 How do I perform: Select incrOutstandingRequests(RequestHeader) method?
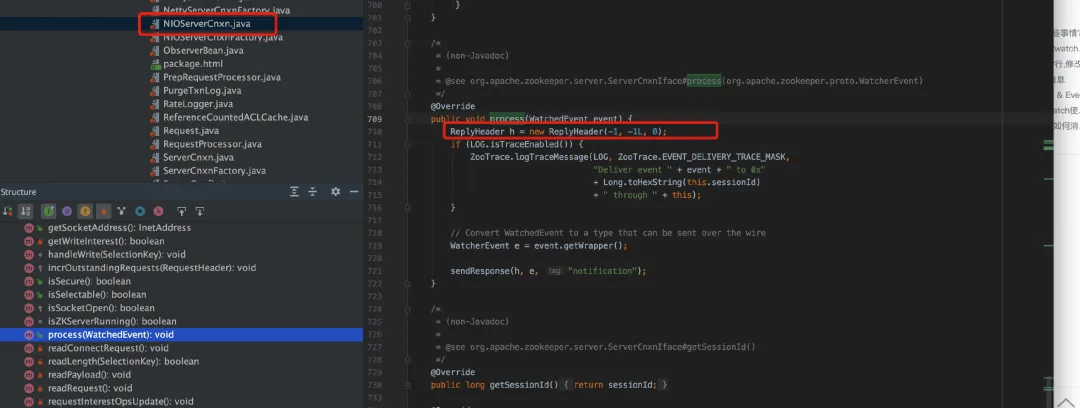[152, 267]
